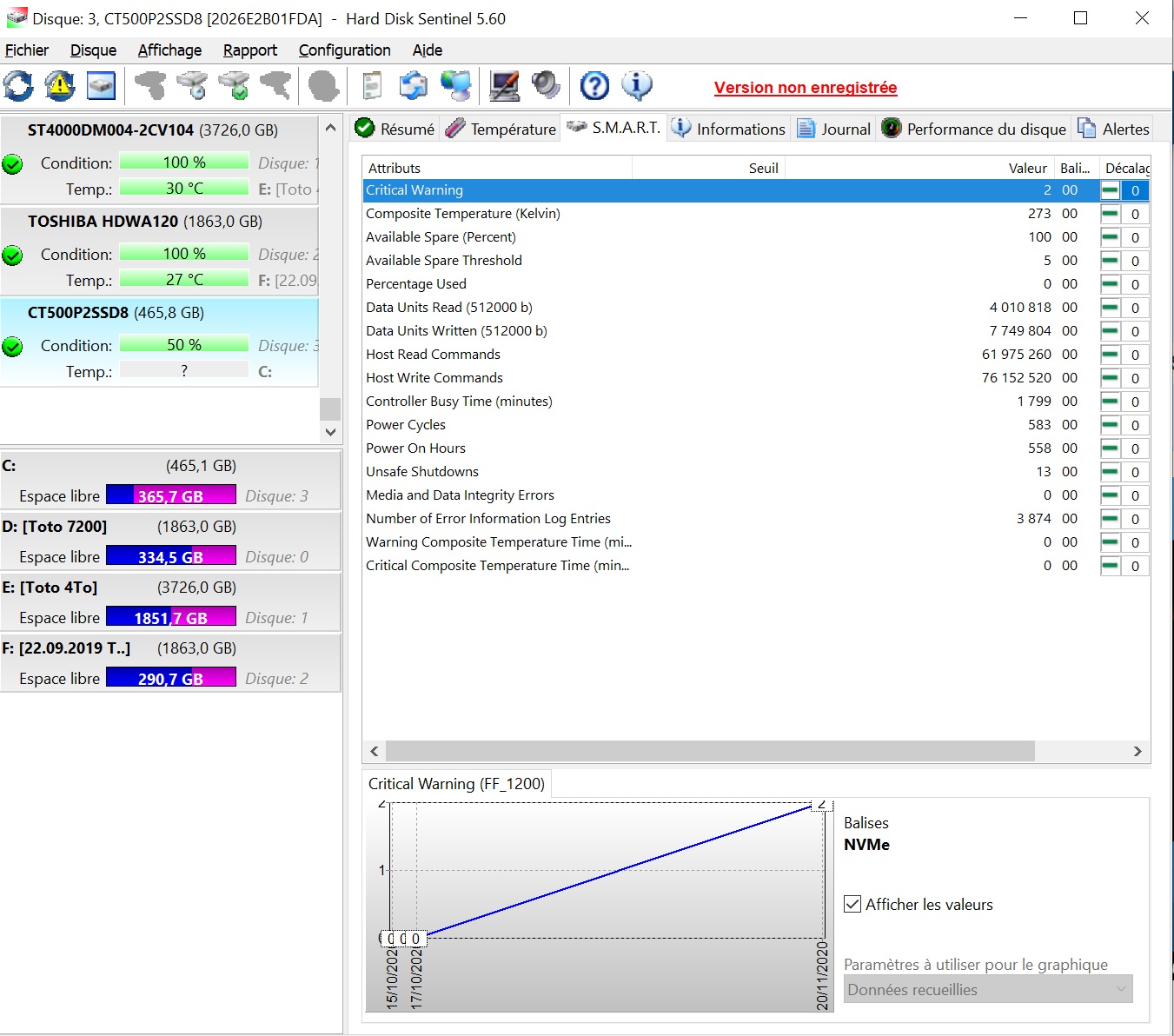This screenshot has width=1174, height=1036.
Task: Open the report notepad icon in toolbar
Action: [372, 86]
